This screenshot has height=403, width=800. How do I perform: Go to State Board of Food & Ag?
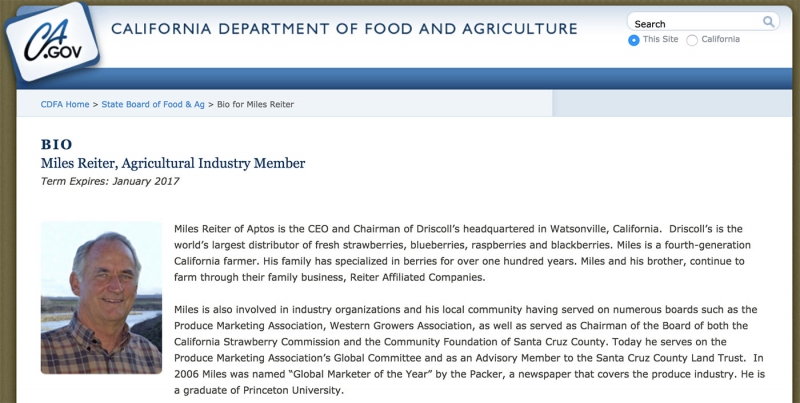(153, 104)
